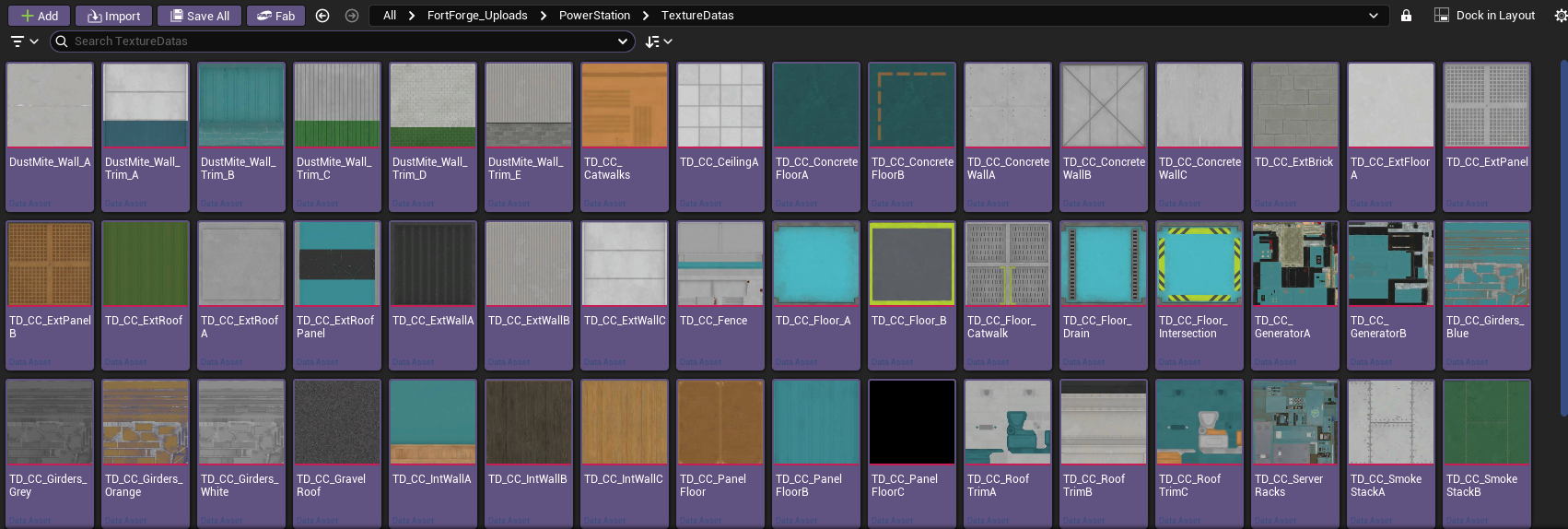Viewport: 1568px width, 529px height.
Task: Click the magnifier icon in the search bar
Action: pos(62,41)
